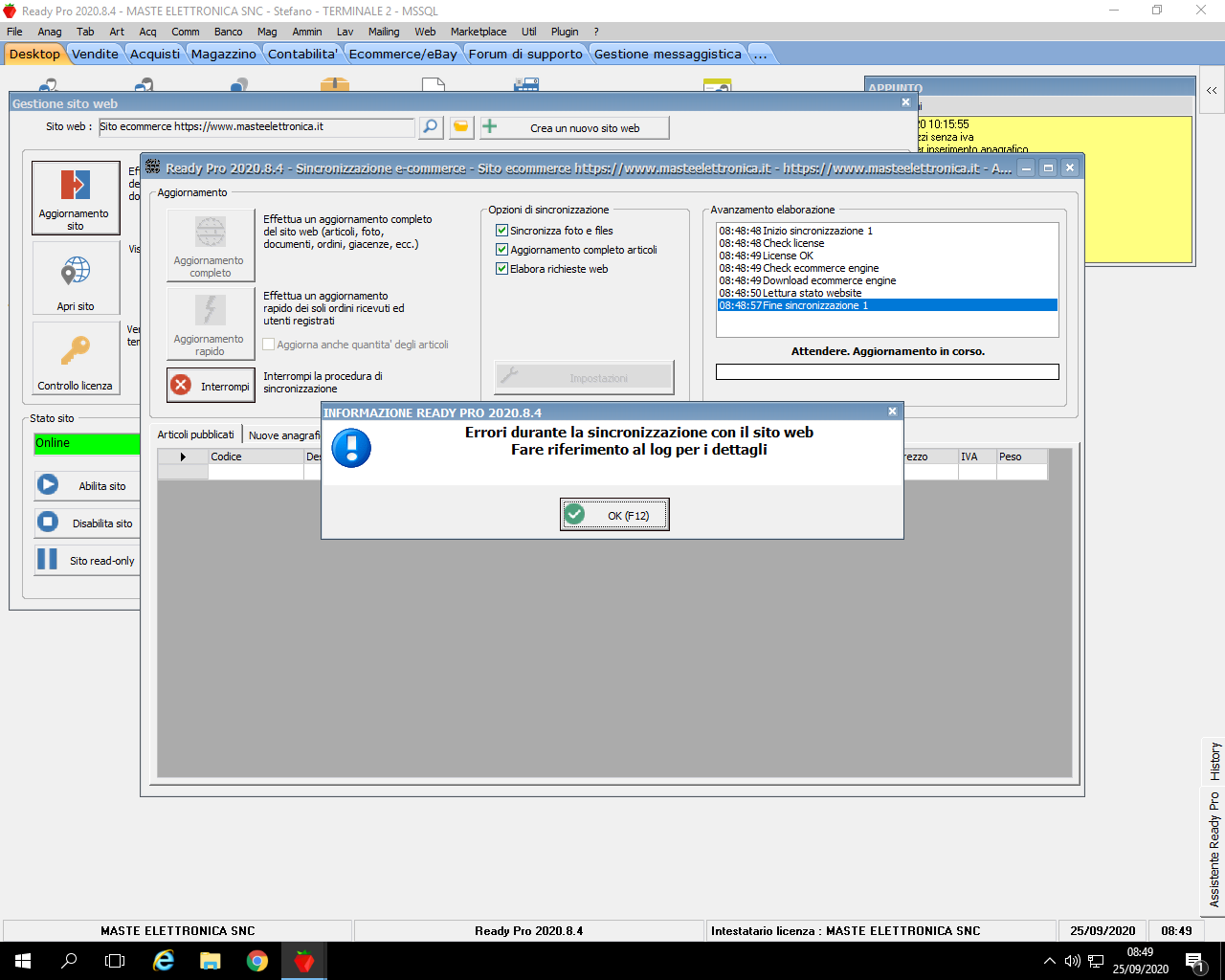Viewport: 1225px width, 980px height.
Task: Click the Codice column header
Action: click(256, 457)
